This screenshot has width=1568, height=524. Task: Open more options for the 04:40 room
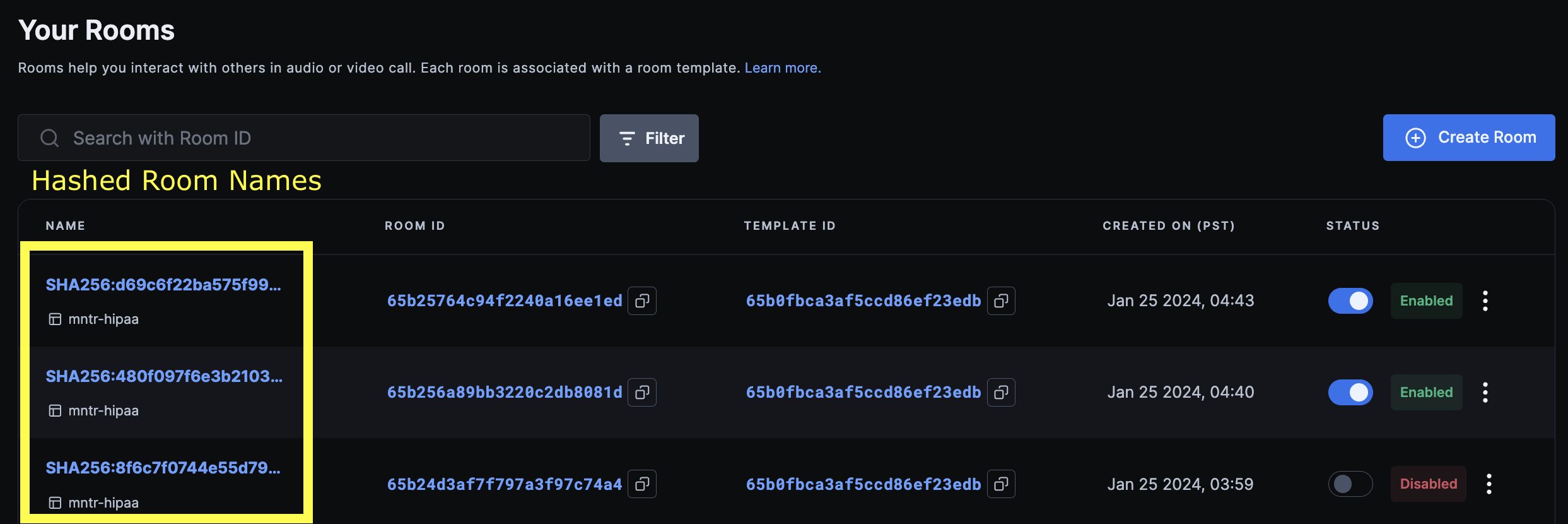pyautogui.click(x=1485, y=393)
